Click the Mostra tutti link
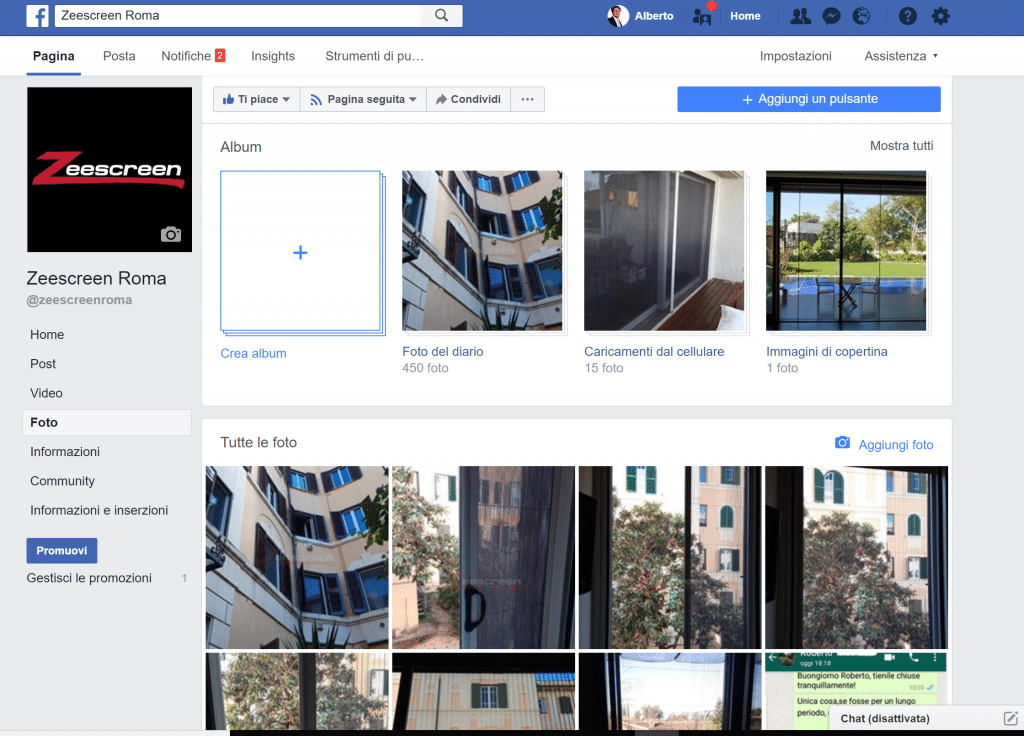Image resolution: width=1024 pixels, height=736 pixels. coord(901,146)
